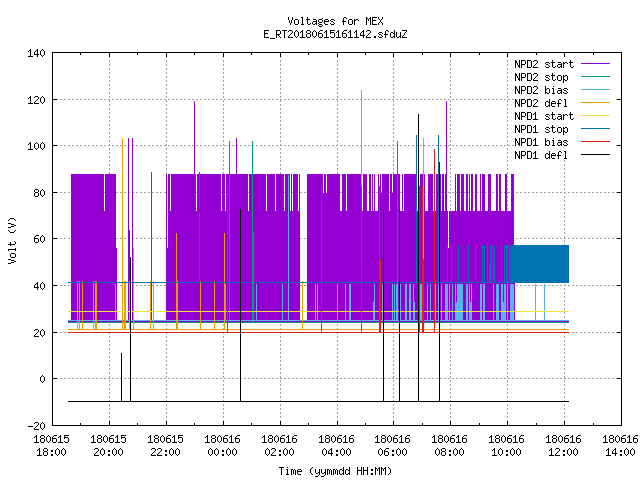Click the y-axis tick value 60
The width and height of the screenshot is (640, 480).
click(x=39, y=239)
